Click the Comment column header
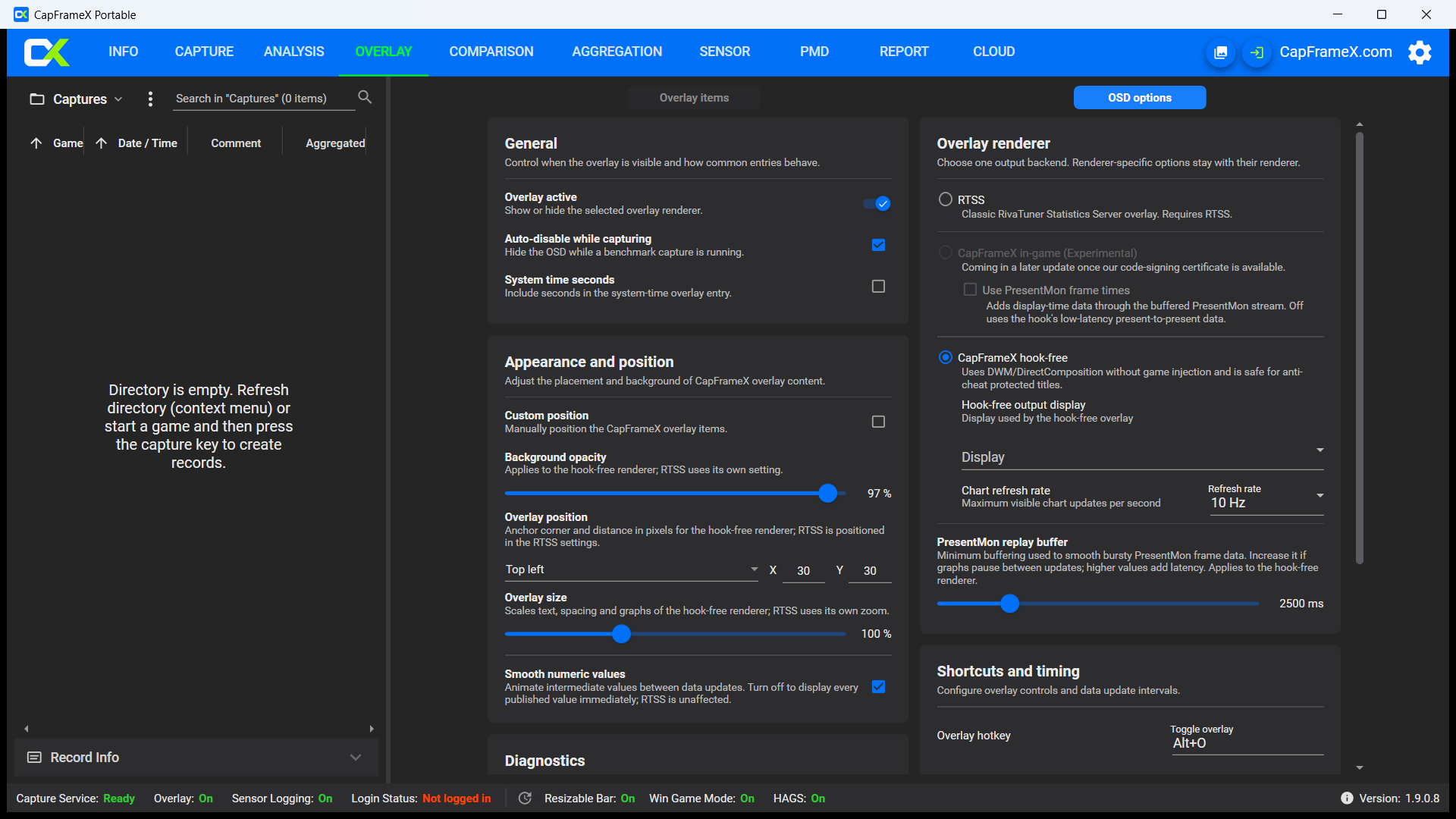The width and height of the screenshot is (1456, 819). click(236, 143)
